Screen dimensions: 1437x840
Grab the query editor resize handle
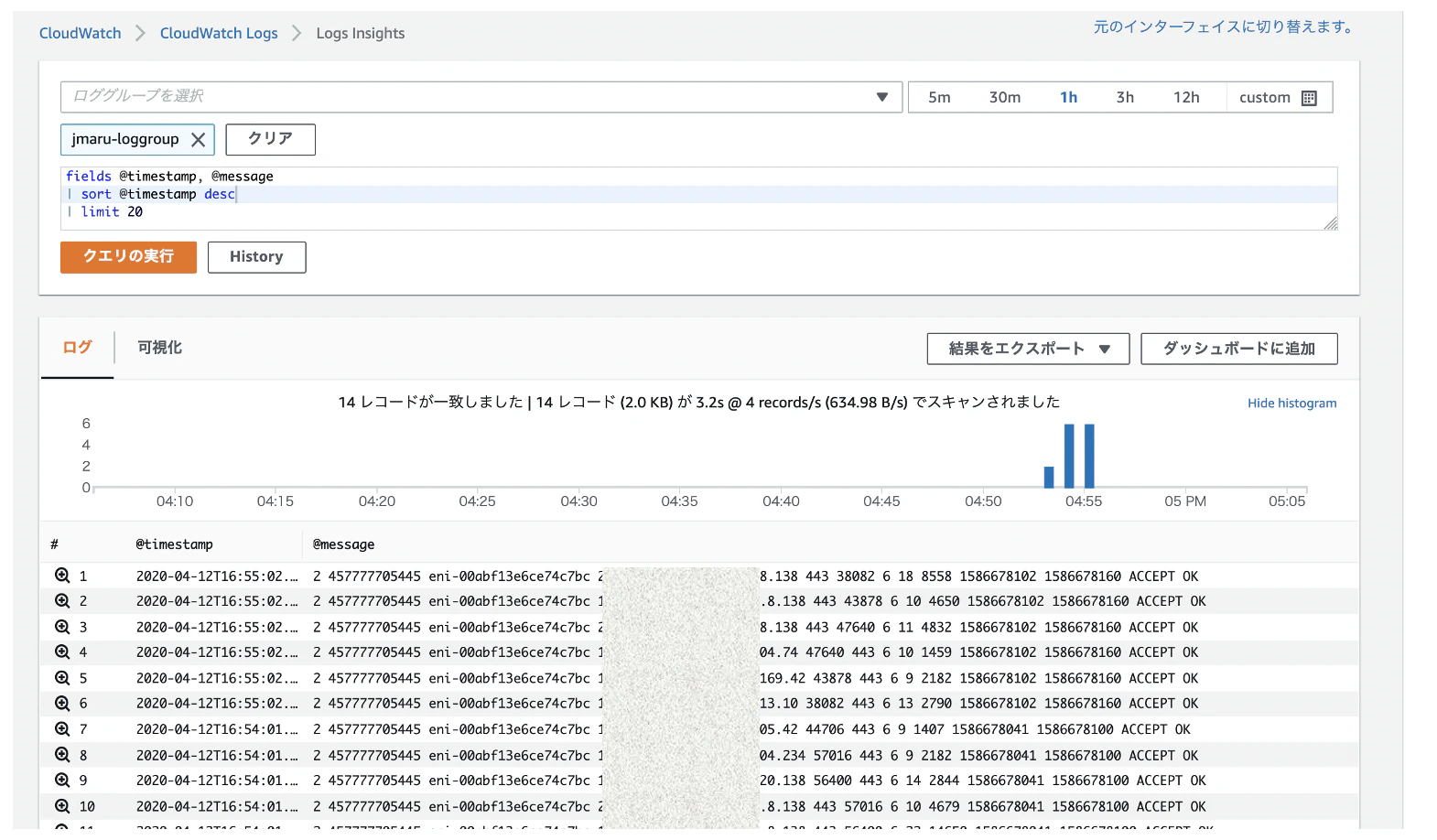1331,223
